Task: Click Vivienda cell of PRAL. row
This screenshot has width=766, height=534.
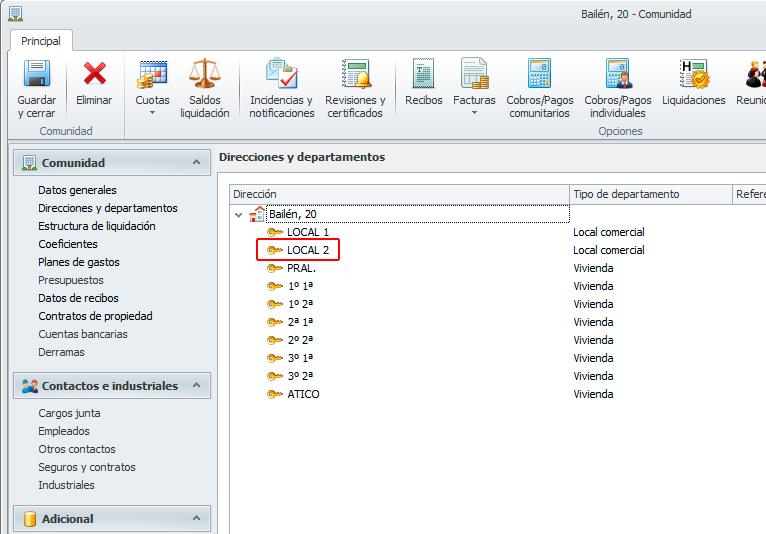Action: click(x=593, y=268)
